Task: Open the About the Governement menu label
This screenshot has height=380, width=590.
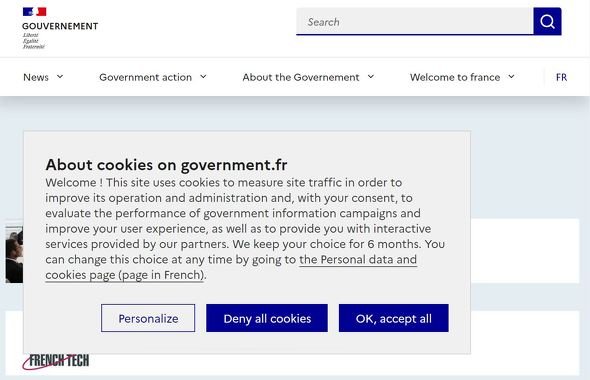Action: pyautogui.click(x=301, y=77)
